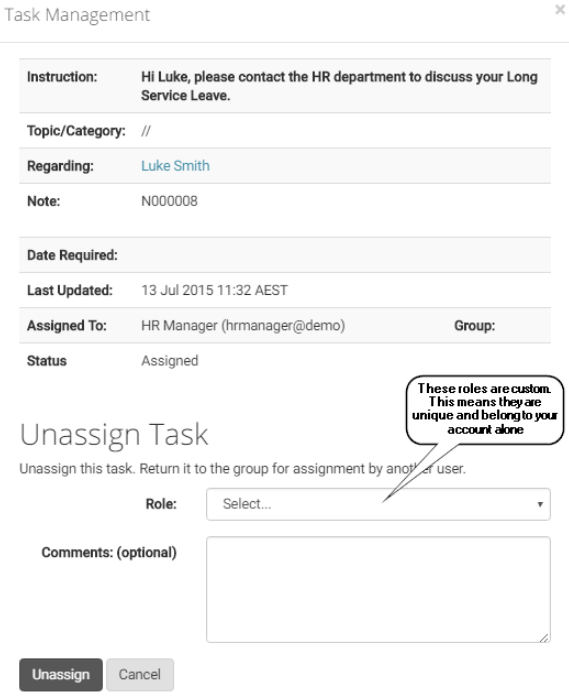Screen dimensions: 569x696
Task: Click the Unassign Task heading
Action: 114,434
